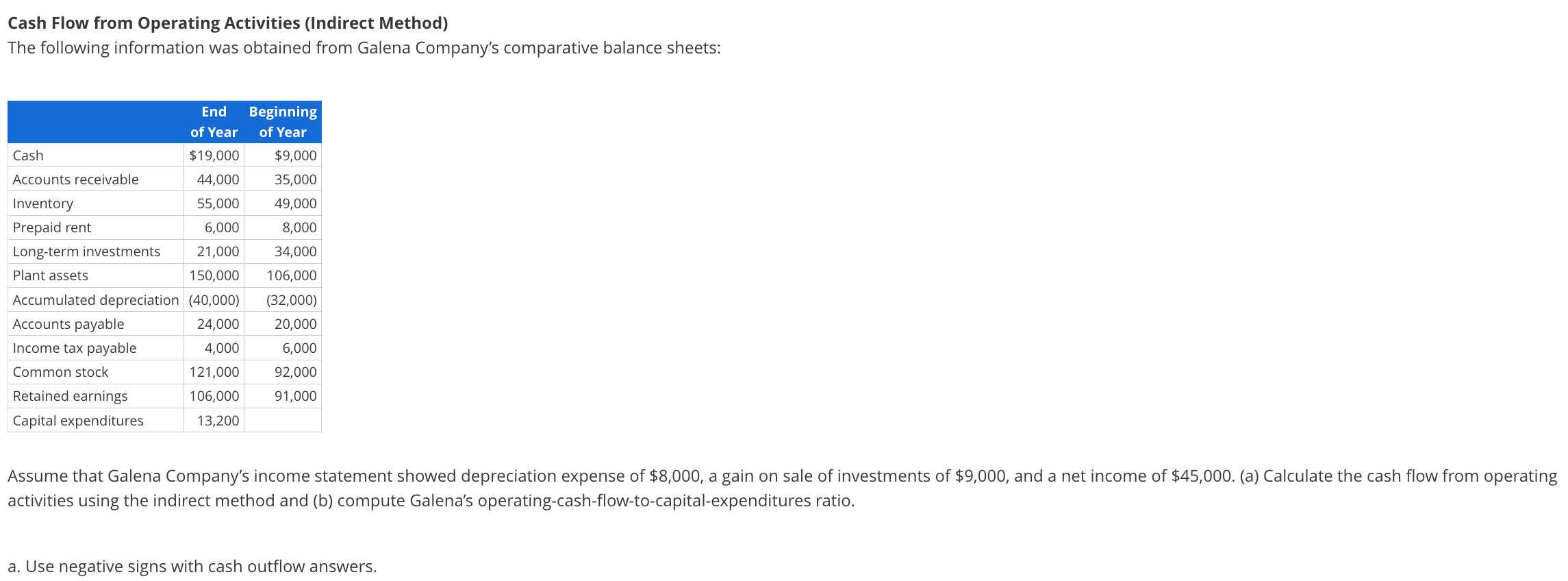
Task: Click the "Beginning of Year" column header
Action: pos(283,122)
